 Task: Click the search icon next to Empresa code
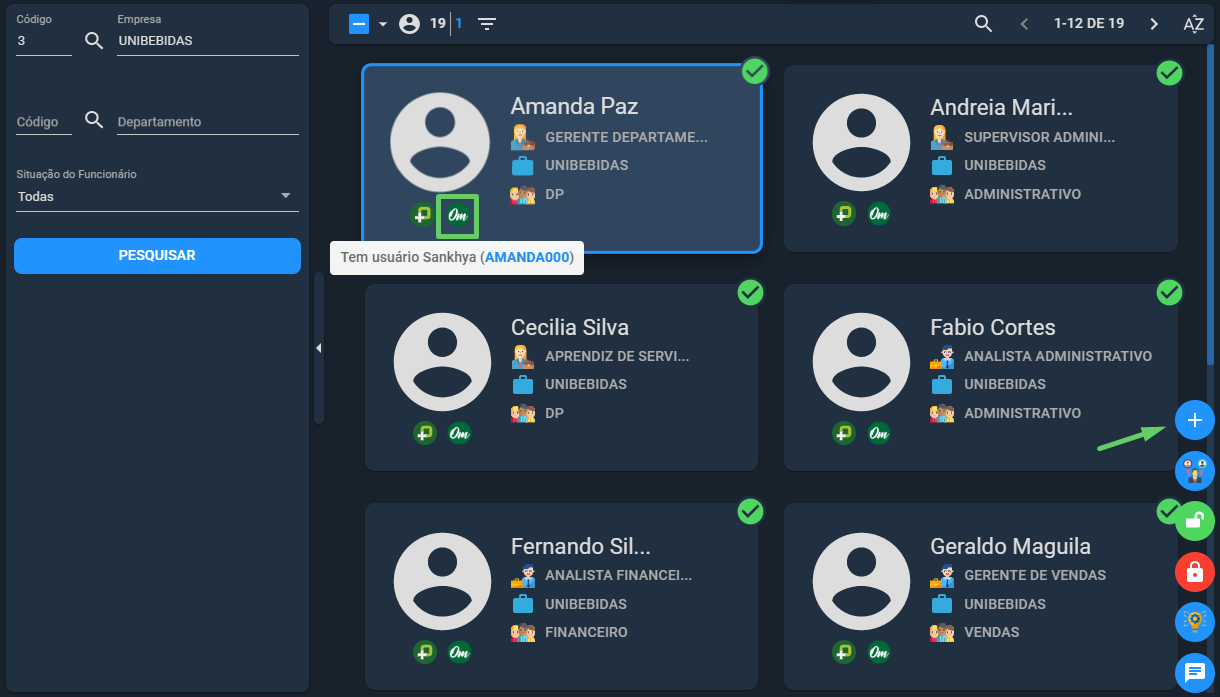pos(94,41)
